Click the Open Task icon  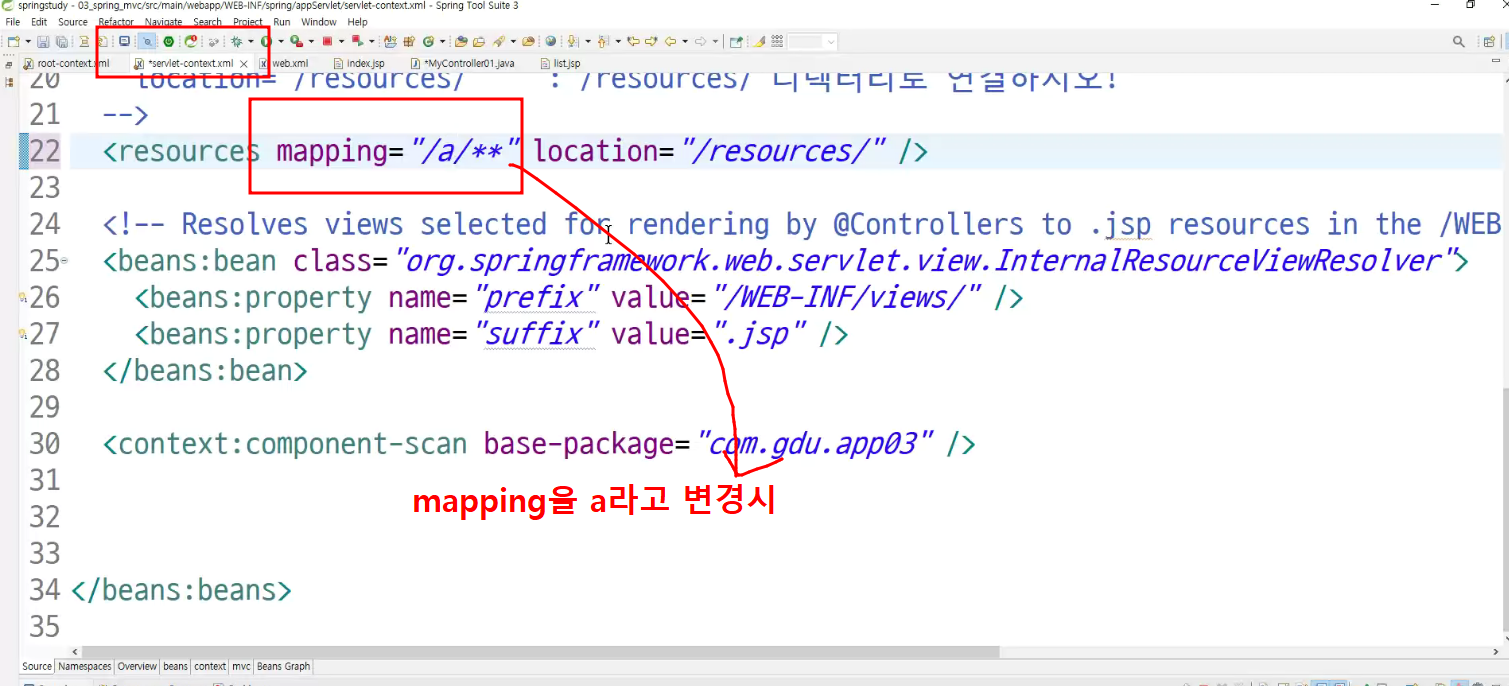(x=479, y=41)
